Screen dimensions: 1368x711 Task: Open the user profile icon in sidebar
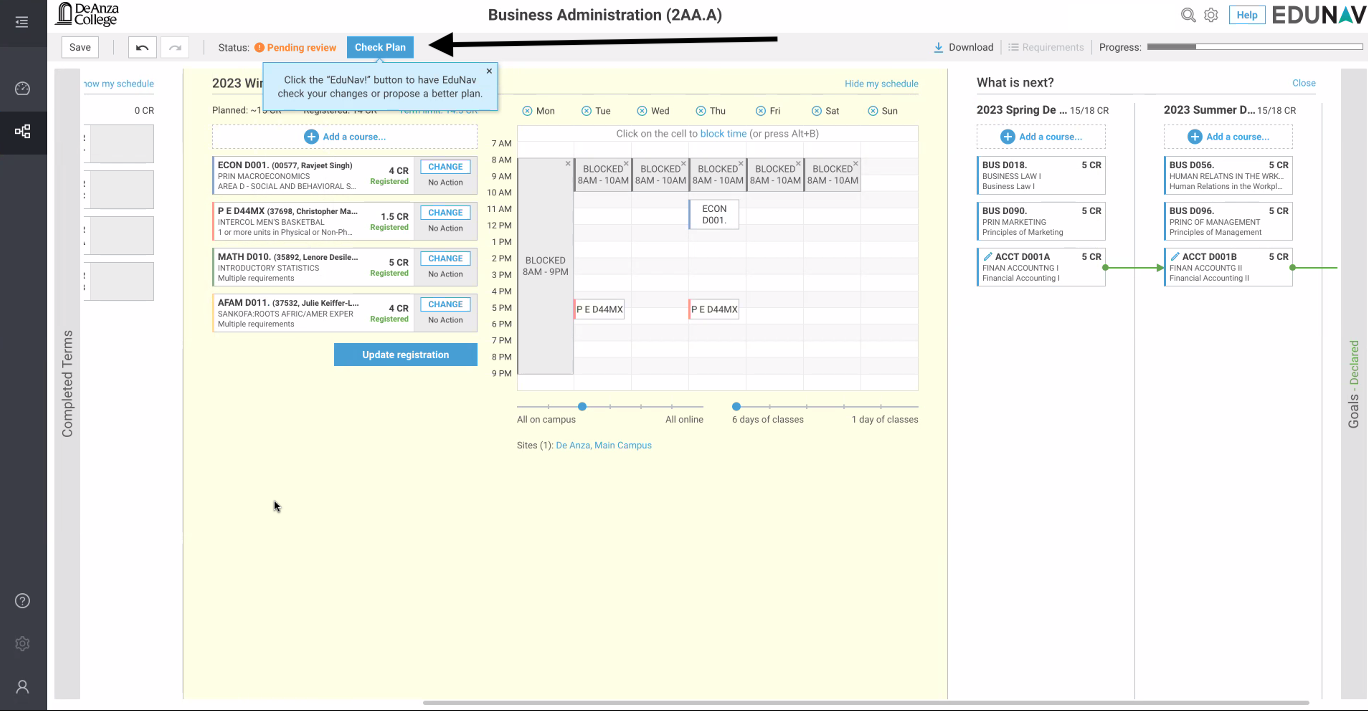click(22, 687)
